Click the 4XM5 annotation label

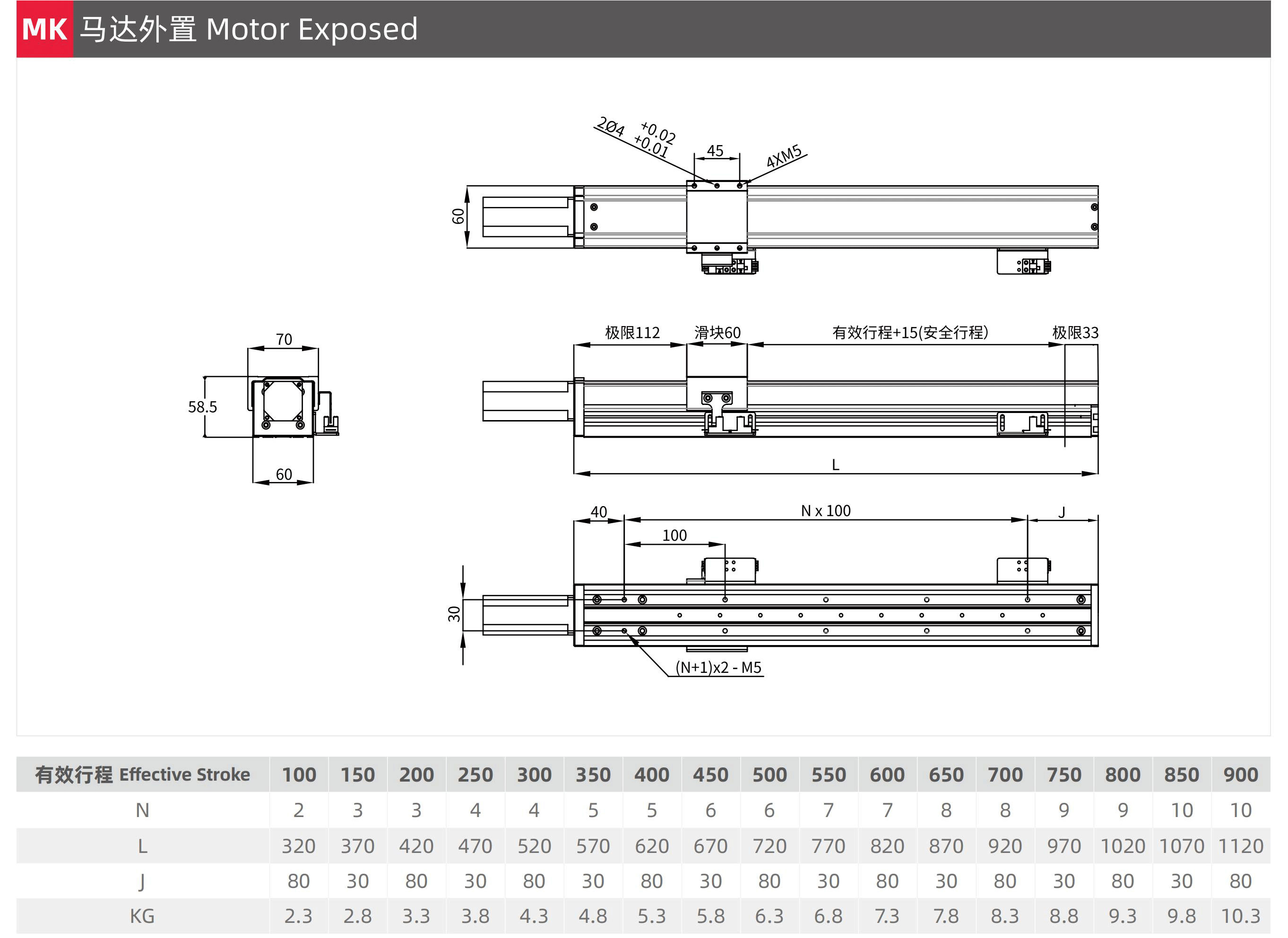[x=784, y=155]
